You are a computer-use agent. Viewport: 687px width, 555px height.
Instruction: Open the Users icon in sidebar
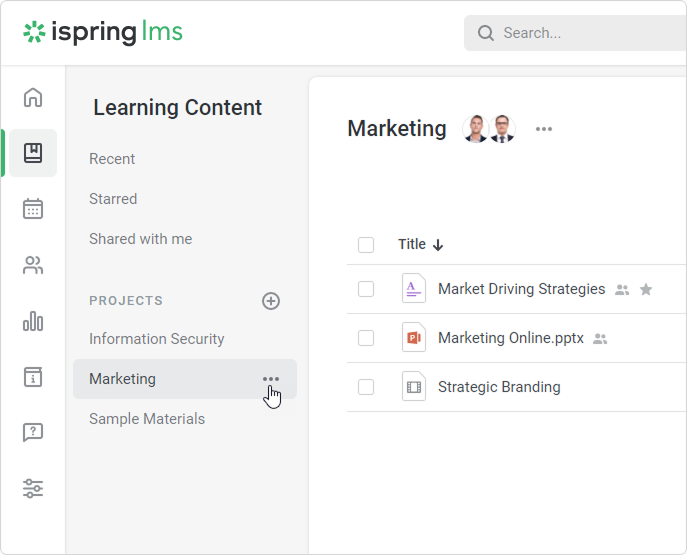point(33,265)
